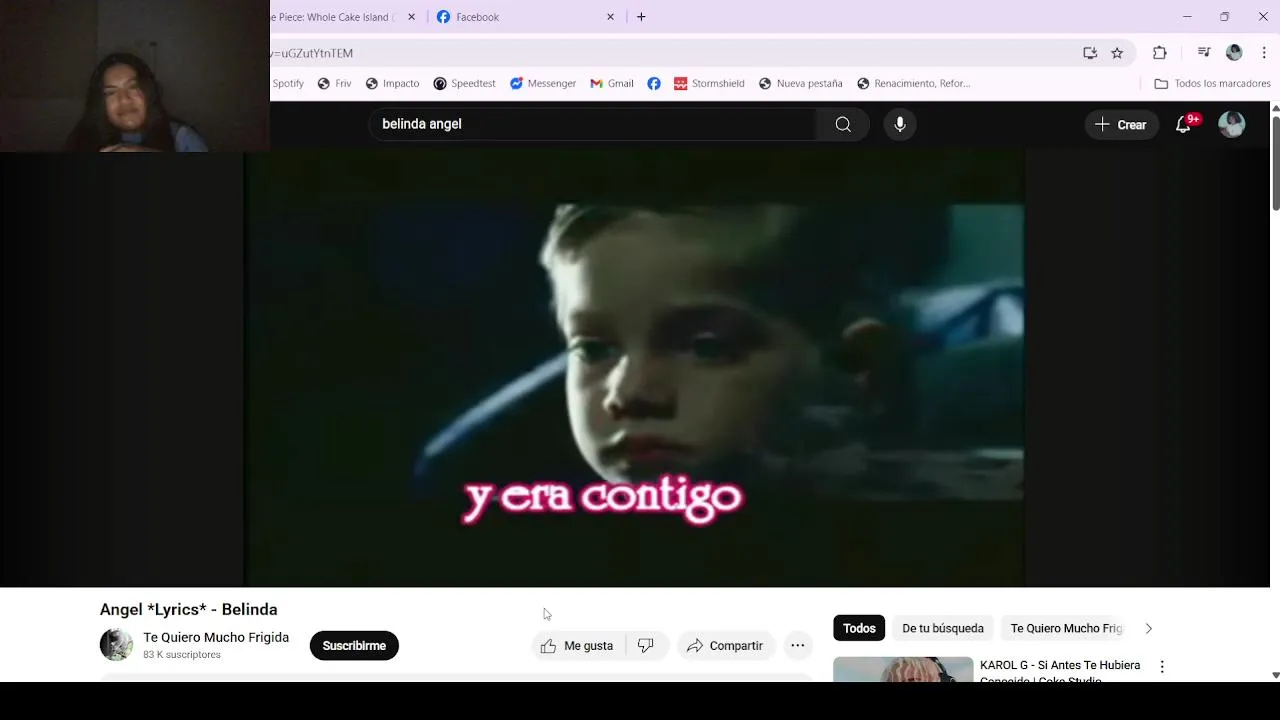The height and width of the screenshot is (720, 1280).
Task: Open the Impacto bookmark
Action: (x=392, y=83)
